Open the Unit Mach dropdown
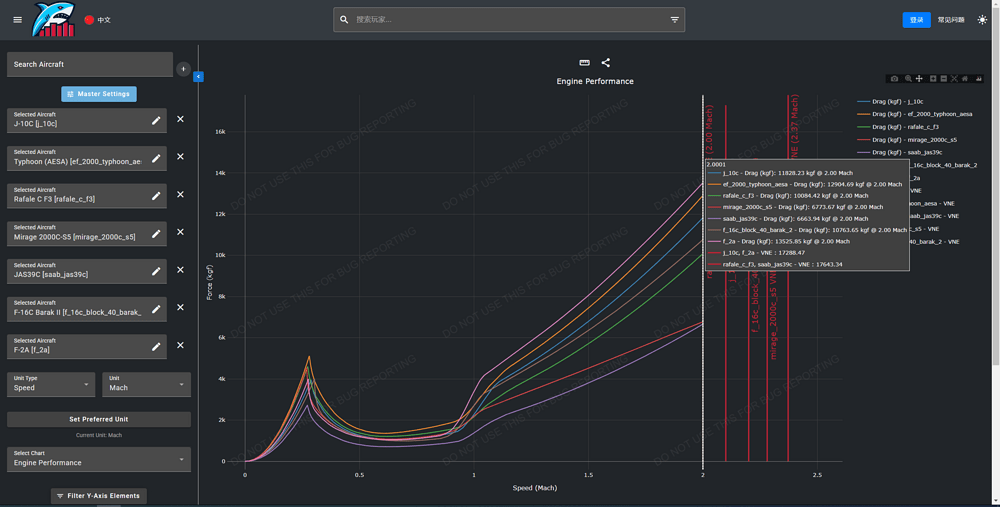Viewport: 1000px width, 507px height. click(x=146, y=384)
